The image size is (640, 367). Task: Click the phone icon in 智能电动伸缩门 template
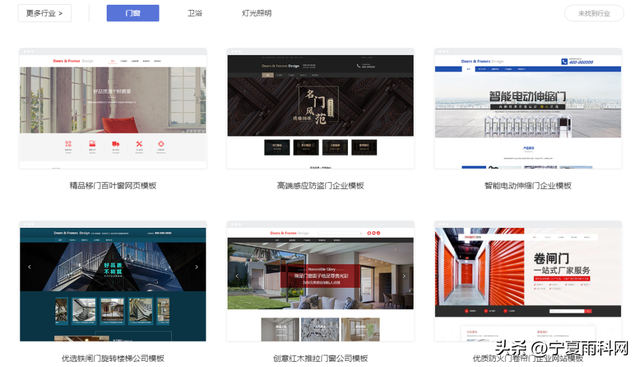click(x=564, y=62)
